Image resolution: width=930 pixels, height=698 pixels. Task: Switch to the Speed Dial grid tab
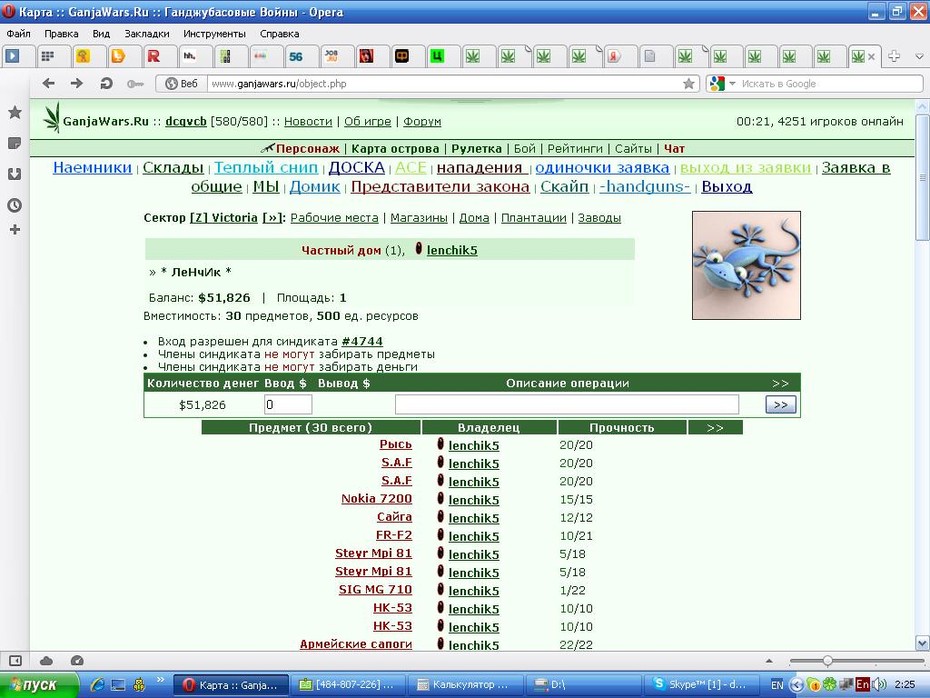[x=47, y=56]
